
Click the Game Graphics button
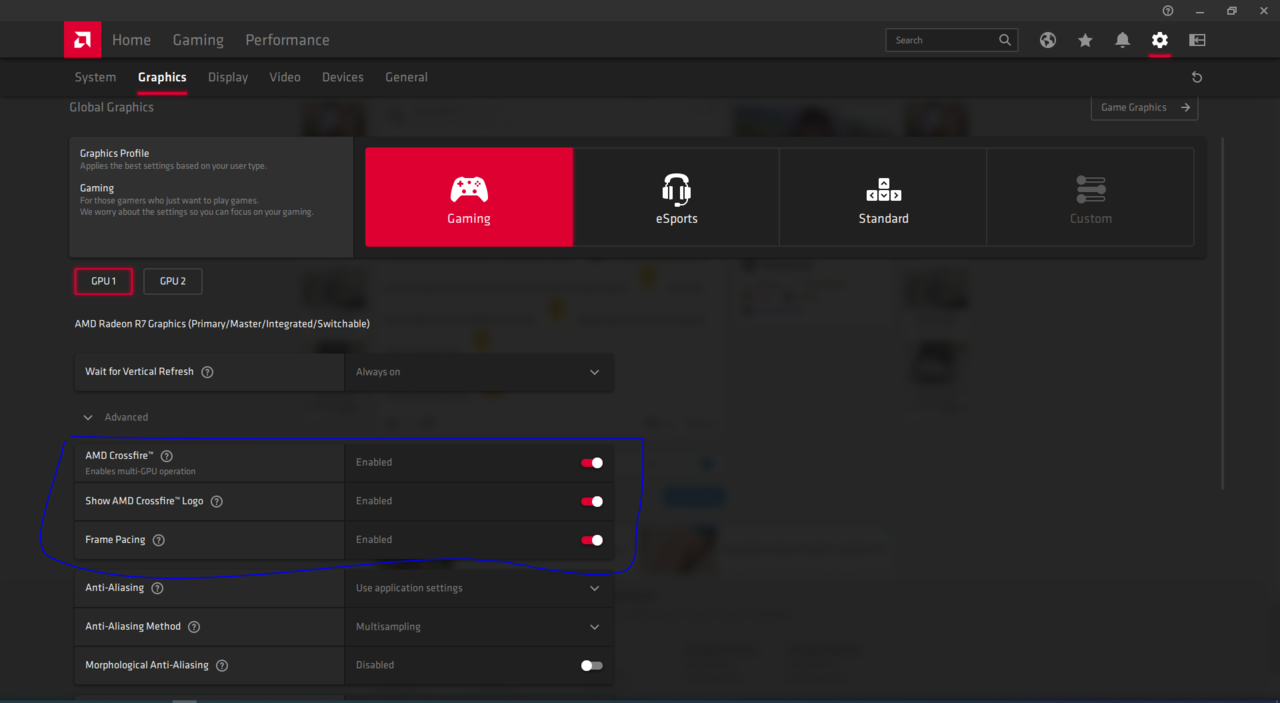point(1143,108)
